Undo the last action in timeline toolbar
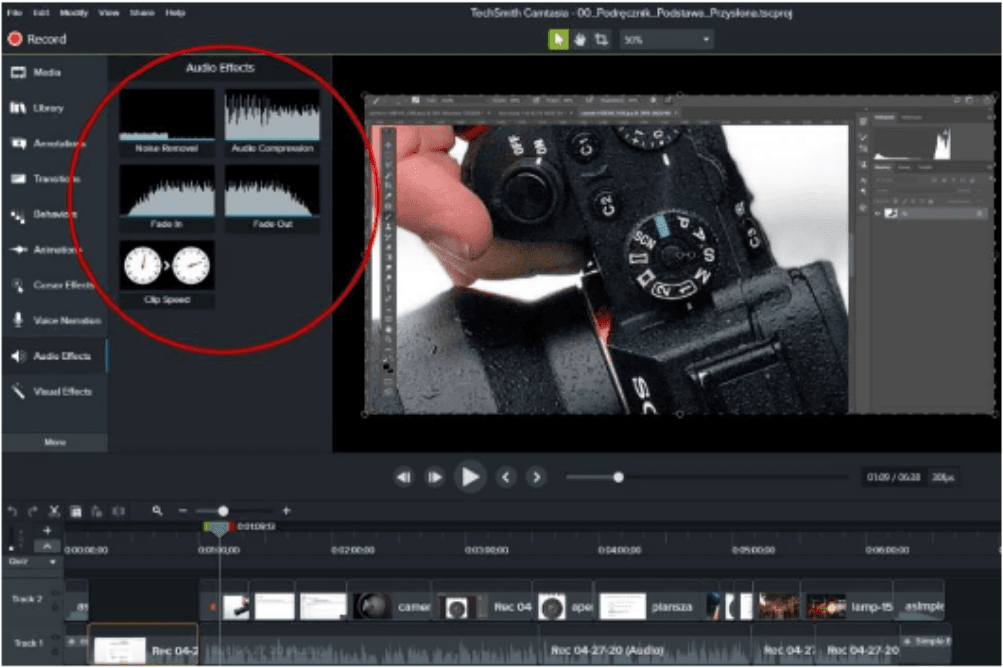 [12, 511]
